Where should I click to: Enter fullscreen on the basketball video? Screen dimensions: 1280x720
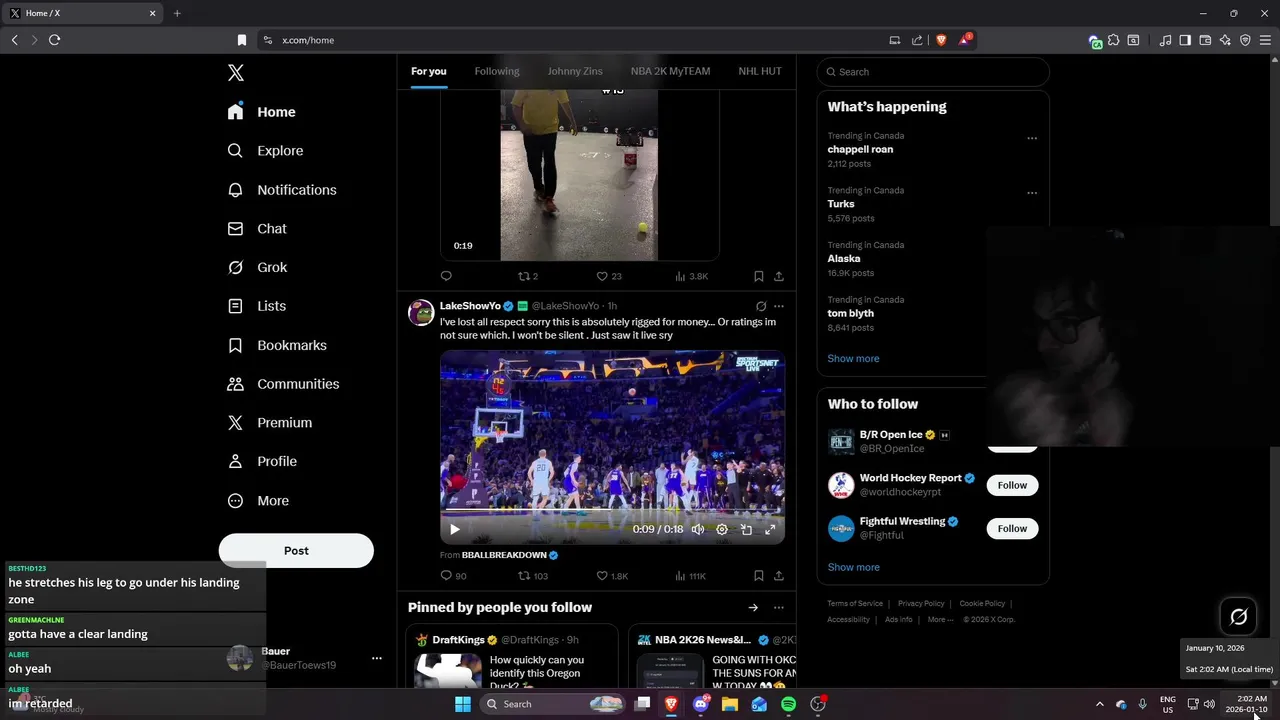pos(770,530)
